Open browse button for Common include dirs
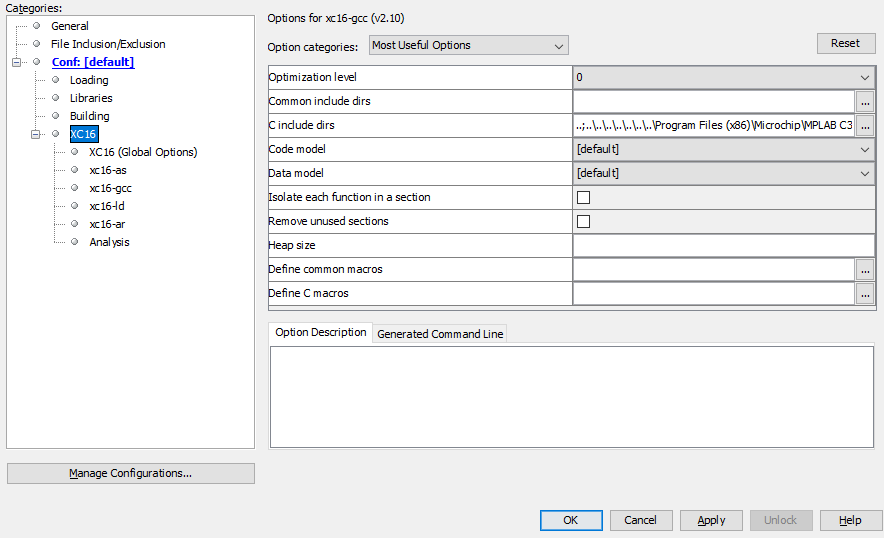Image resolution: width=884 pixels, height=538 pixels. 865,102
